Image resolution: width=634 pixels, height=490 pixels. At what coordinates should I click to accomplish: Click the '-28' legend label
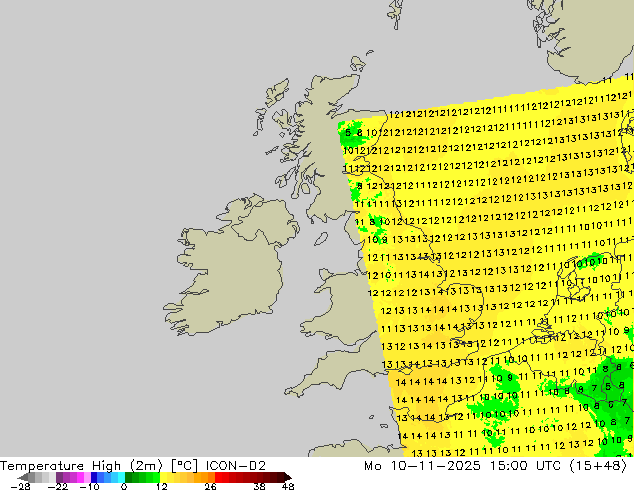click(21, 486)
